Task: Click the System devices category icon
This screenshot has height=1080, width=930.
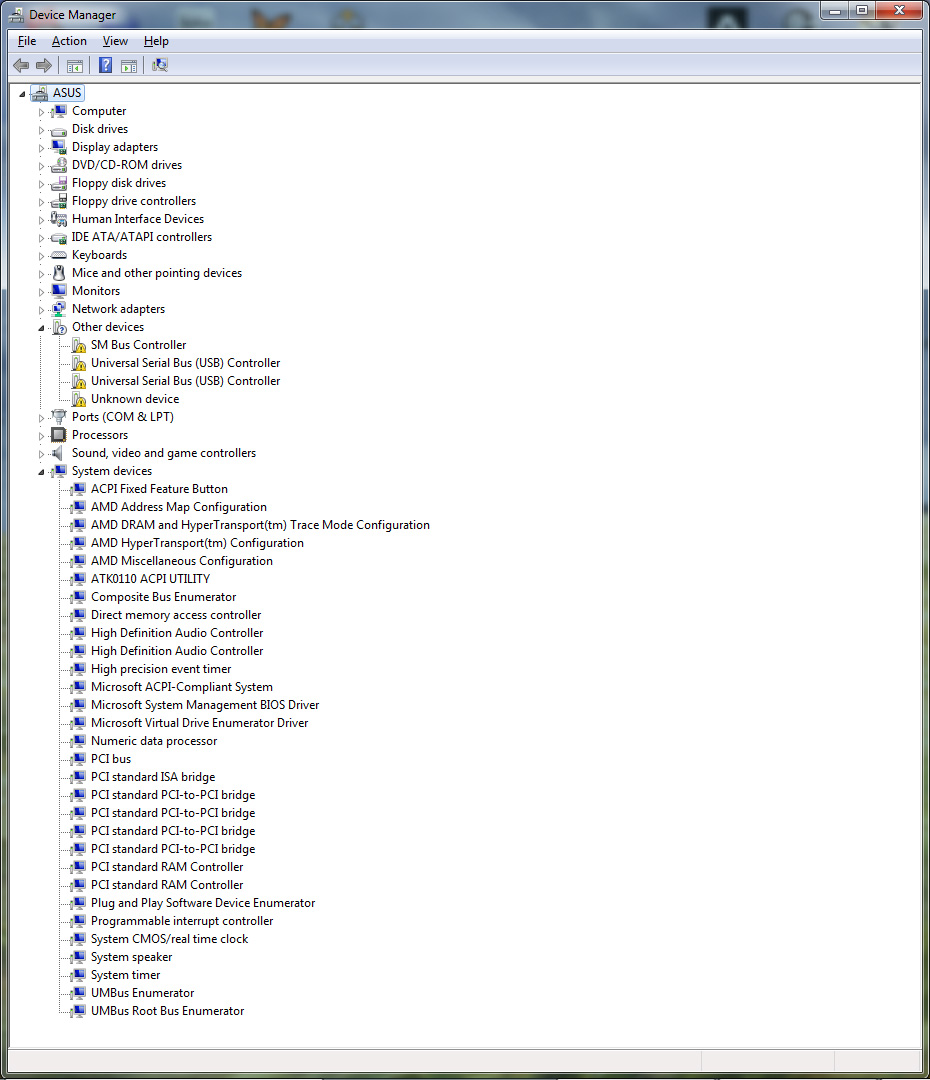Action: point(59,471)
